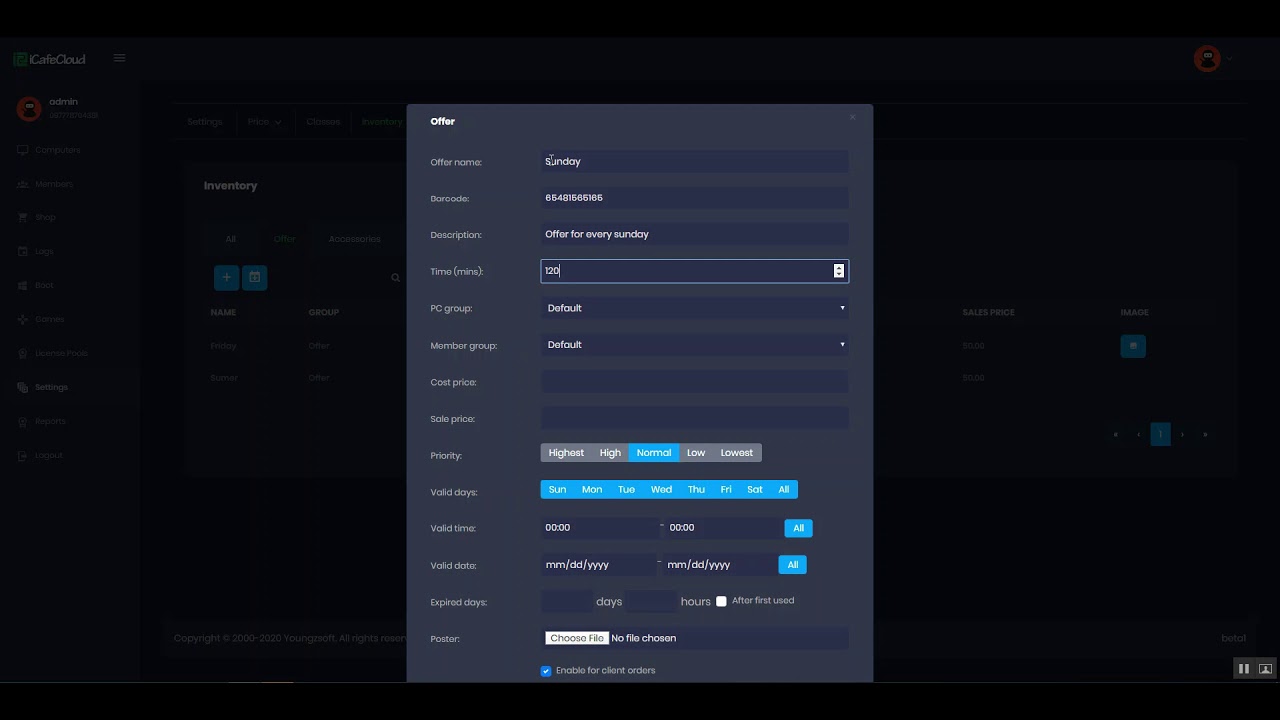Click the Valid time start field
Screen dimensions: 1280x720
[600, 527]
